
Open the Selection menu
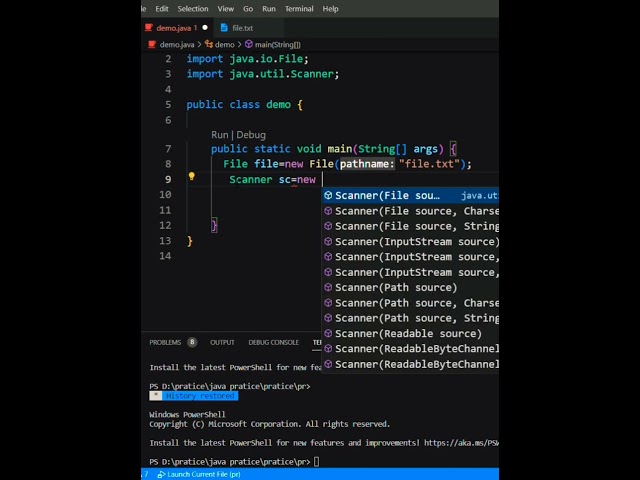[x=193, y=9]
